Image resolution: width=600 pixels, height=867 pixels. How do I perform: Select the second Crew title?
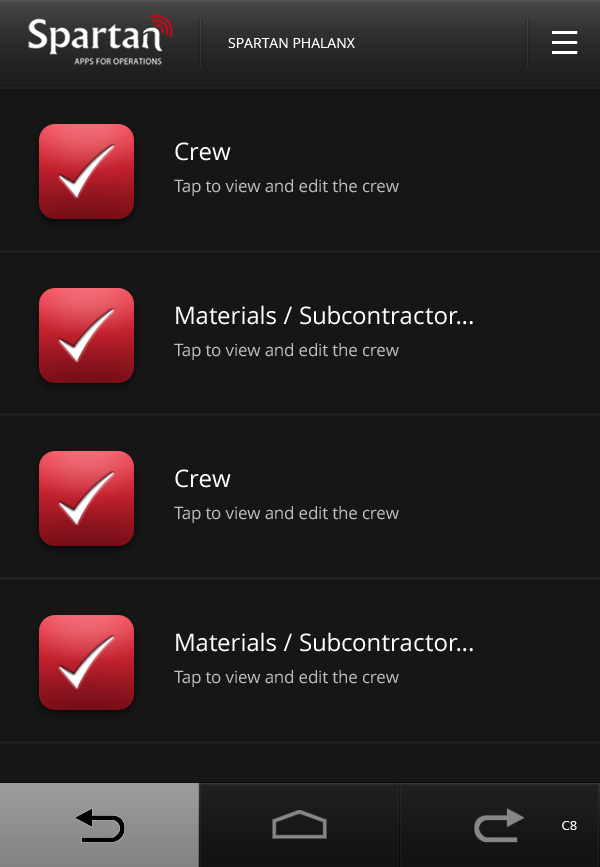coord(202,479)
